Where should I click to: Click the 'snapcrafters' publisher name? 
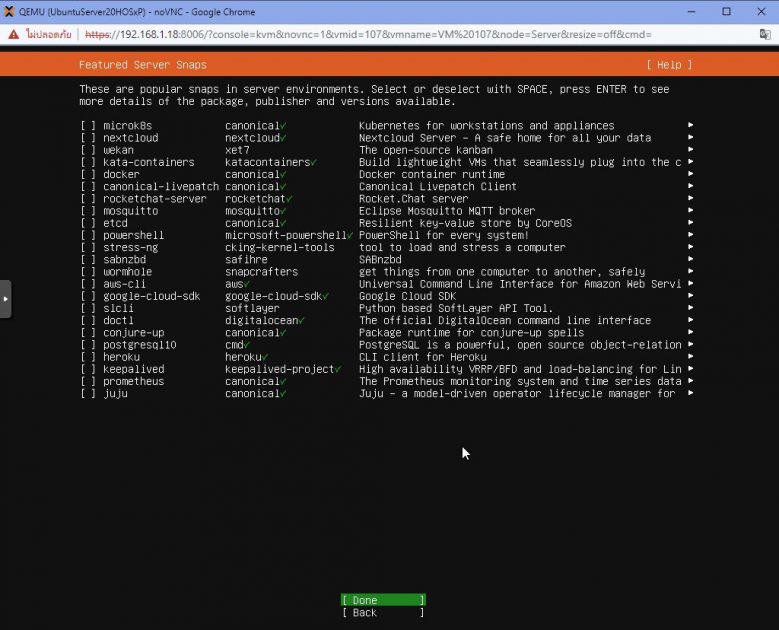pyautogui.click(x=261, y=272)
